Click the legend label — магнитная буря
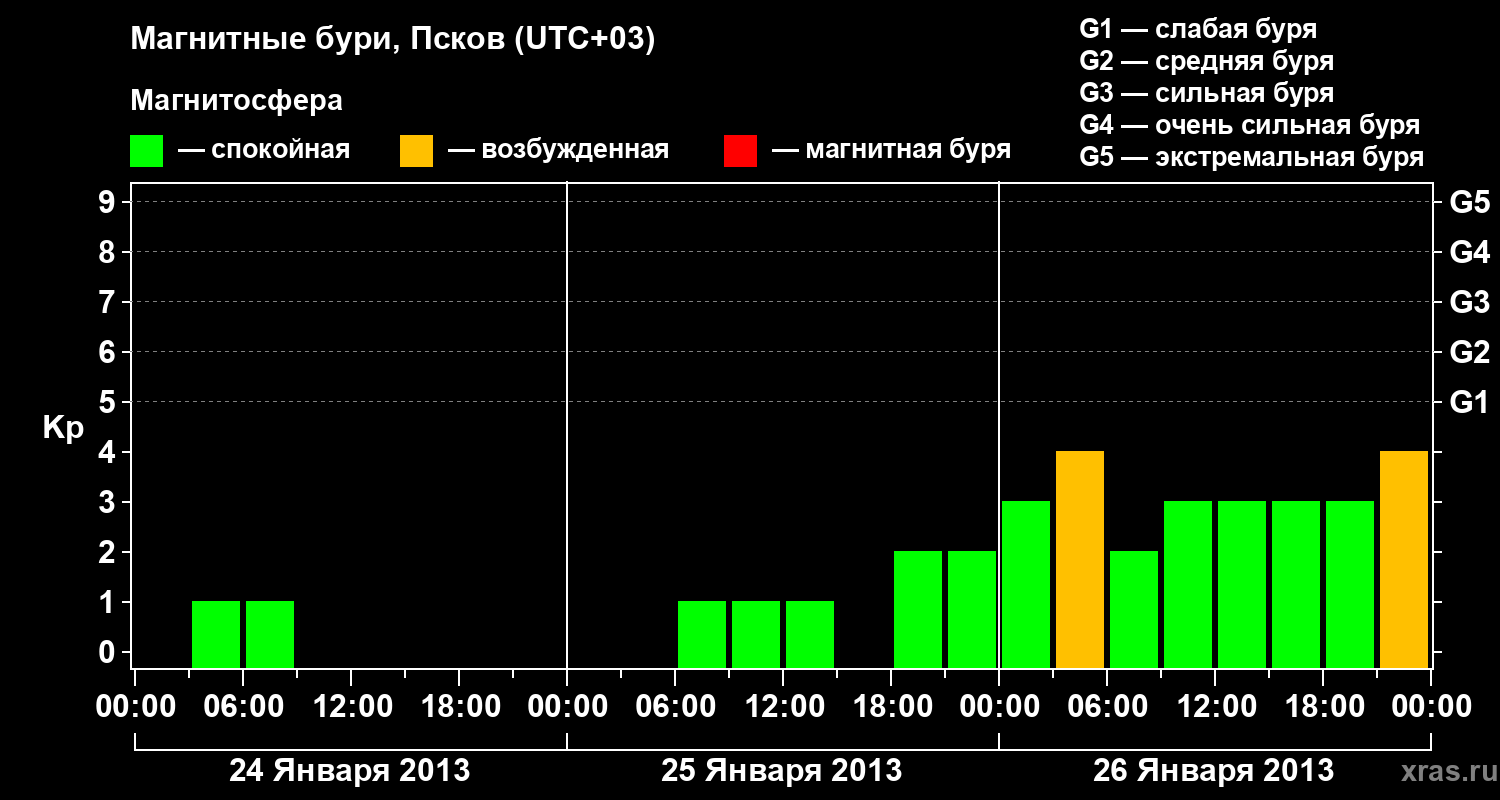1500x800 pixels. point(892,150)
